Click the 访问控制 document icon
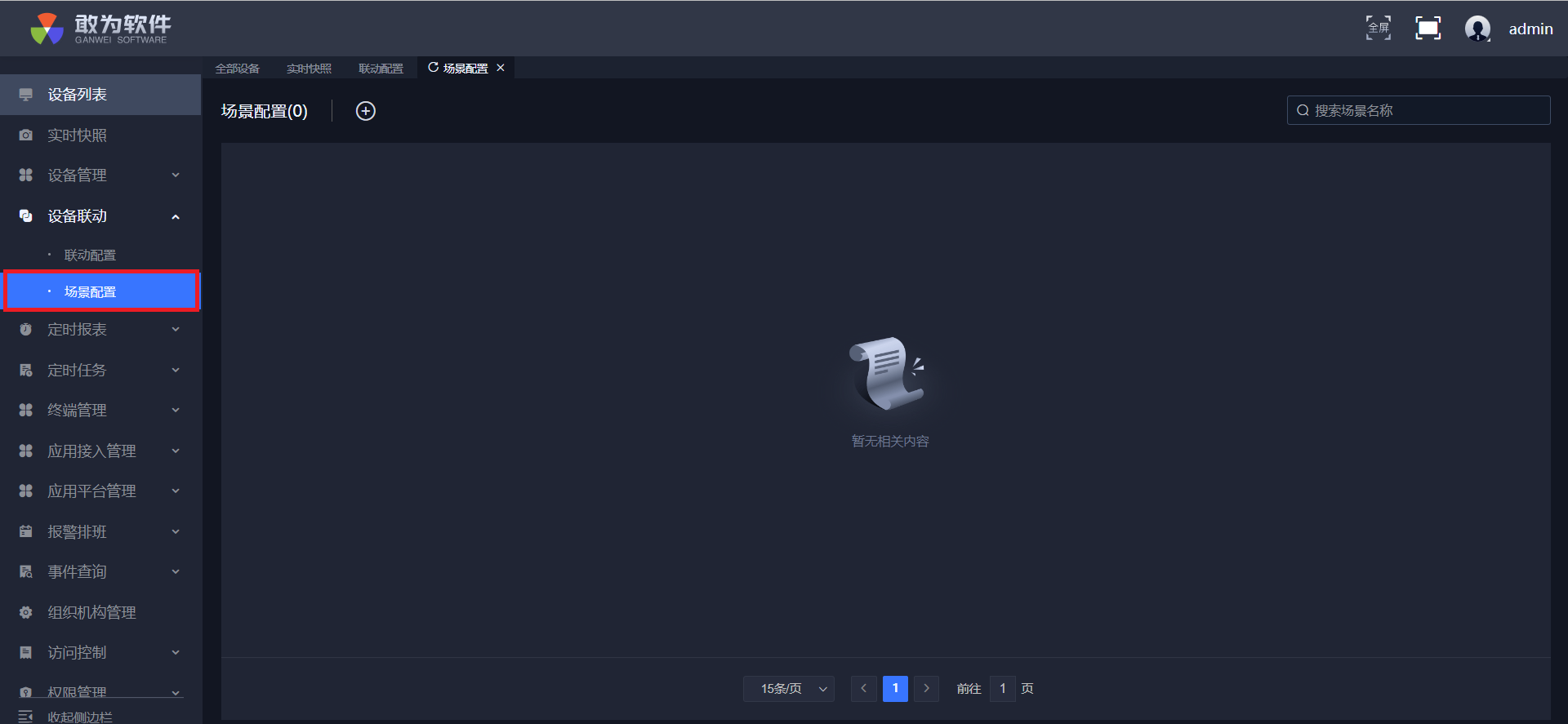The width and height of the screenshot is (1568, 724). pyautogui.click(x=26, y=653)
